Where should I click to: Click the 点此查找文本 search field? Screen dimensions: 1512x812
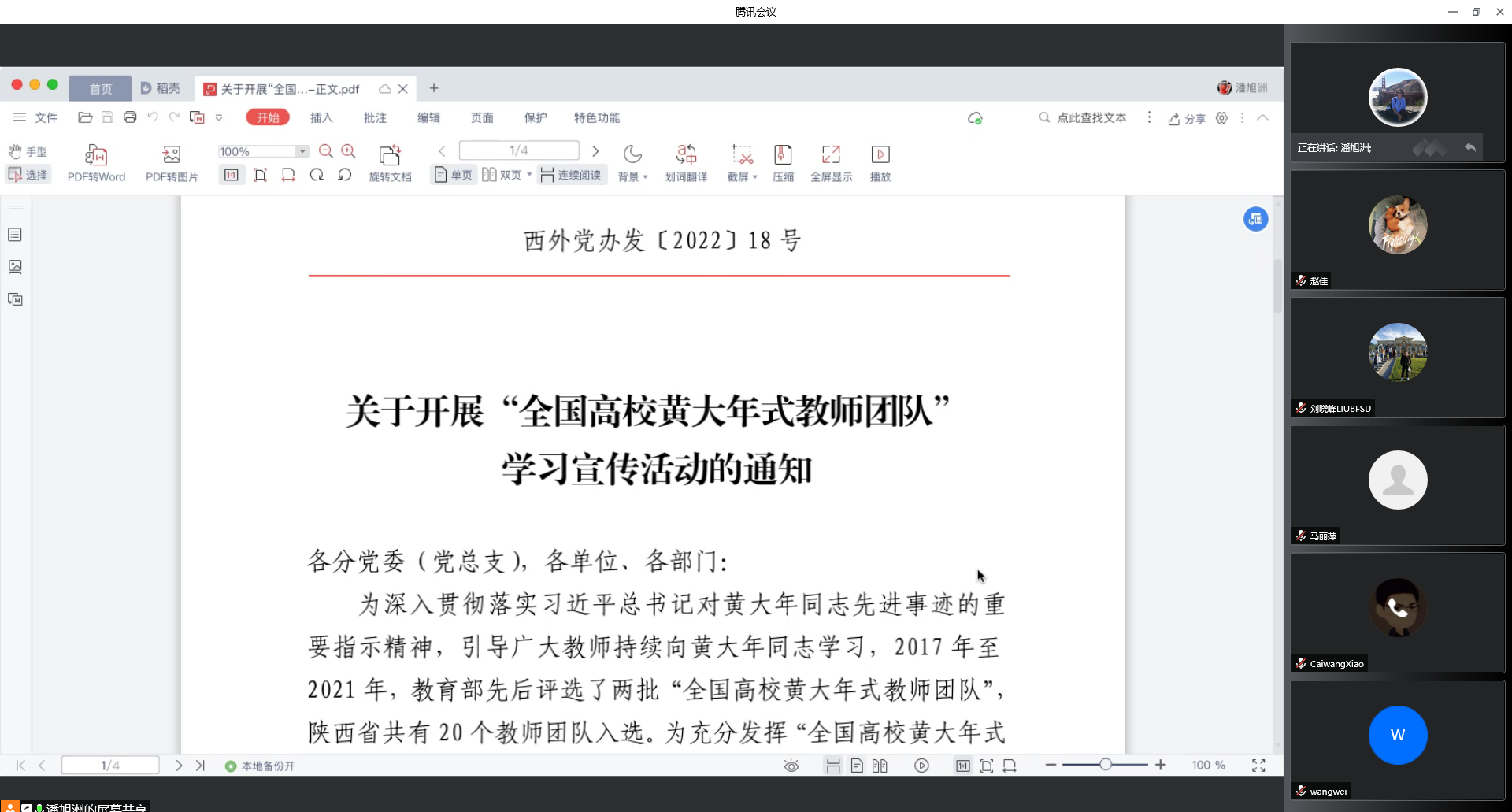pyautogui.click(x=1091, y=117)
